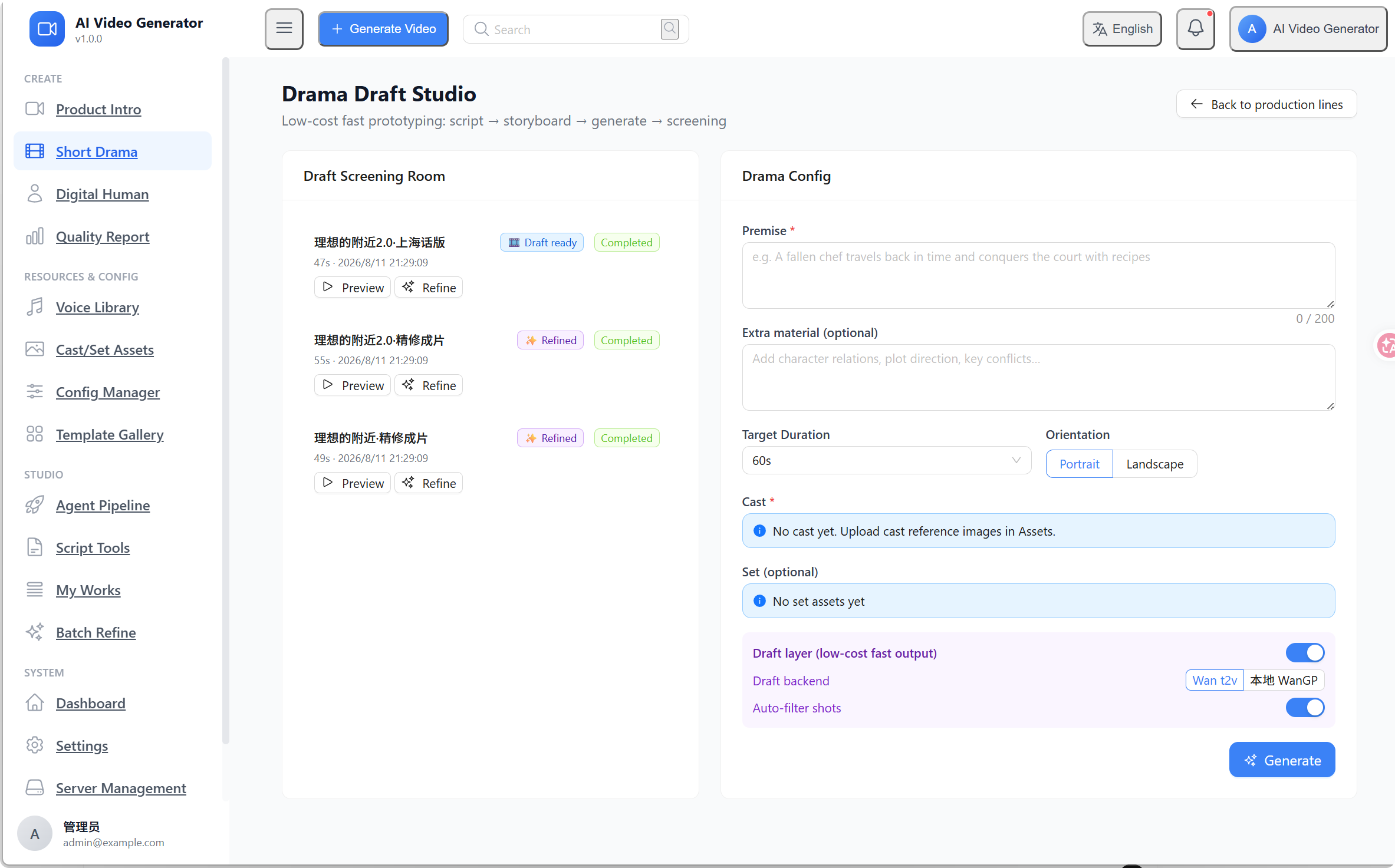The width and height of the screenshot is (1395, 868).
Task: Click the Script Tools document icon
Action: [x=35, y=547]
